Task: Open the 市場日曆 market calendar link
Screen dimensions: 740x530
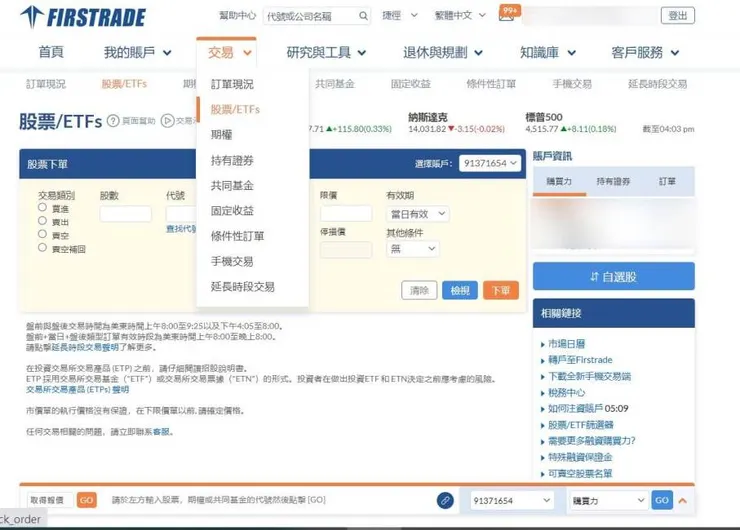Action: click(566, 344)
